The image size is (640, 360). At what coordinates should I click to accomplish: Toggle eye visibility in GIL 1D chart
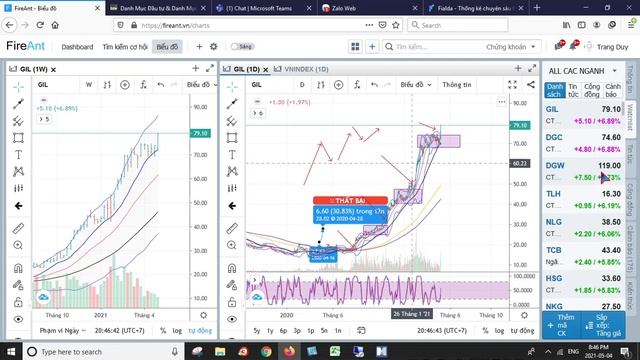[x=232, y=319]
